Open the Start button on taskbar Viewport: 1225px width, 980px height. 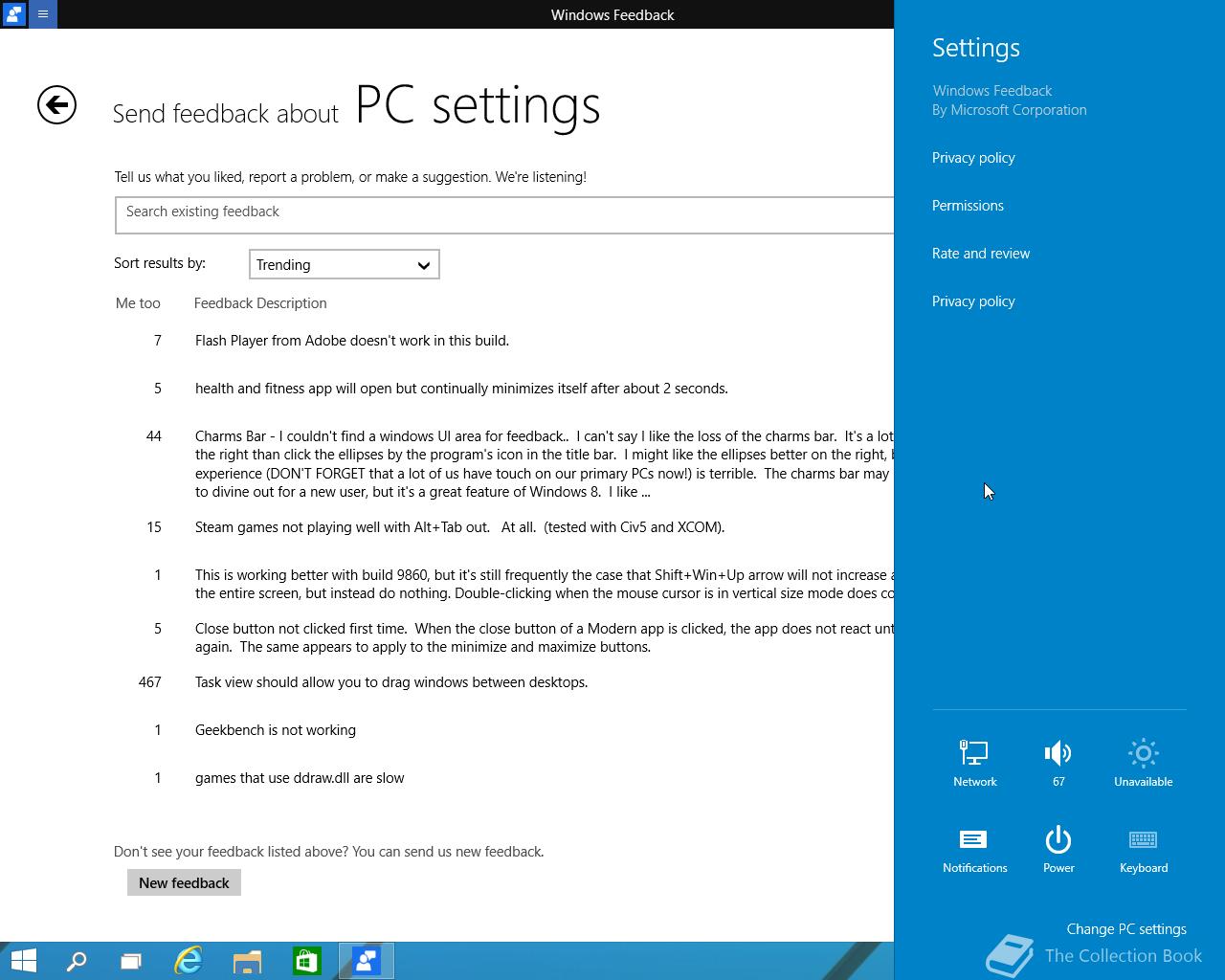(x=23, y=961)
